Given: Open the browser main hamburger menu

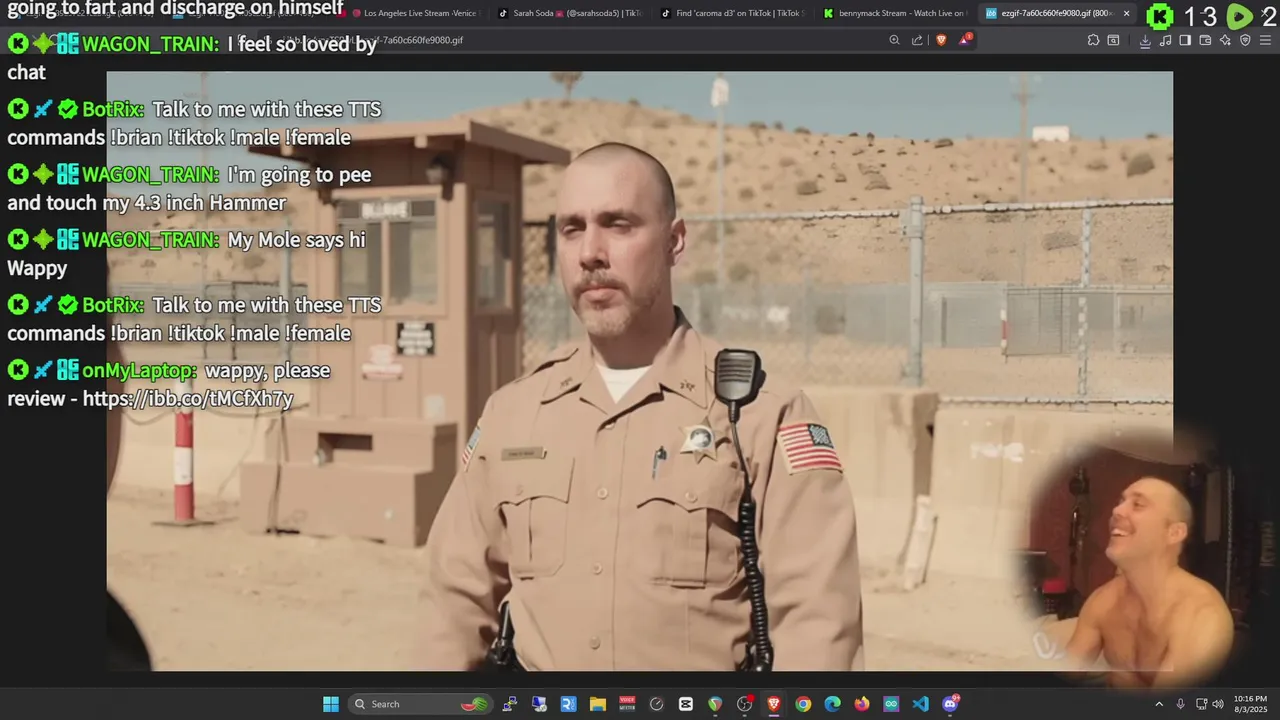Looking at the screenshot, I should tap(1265, 40).
